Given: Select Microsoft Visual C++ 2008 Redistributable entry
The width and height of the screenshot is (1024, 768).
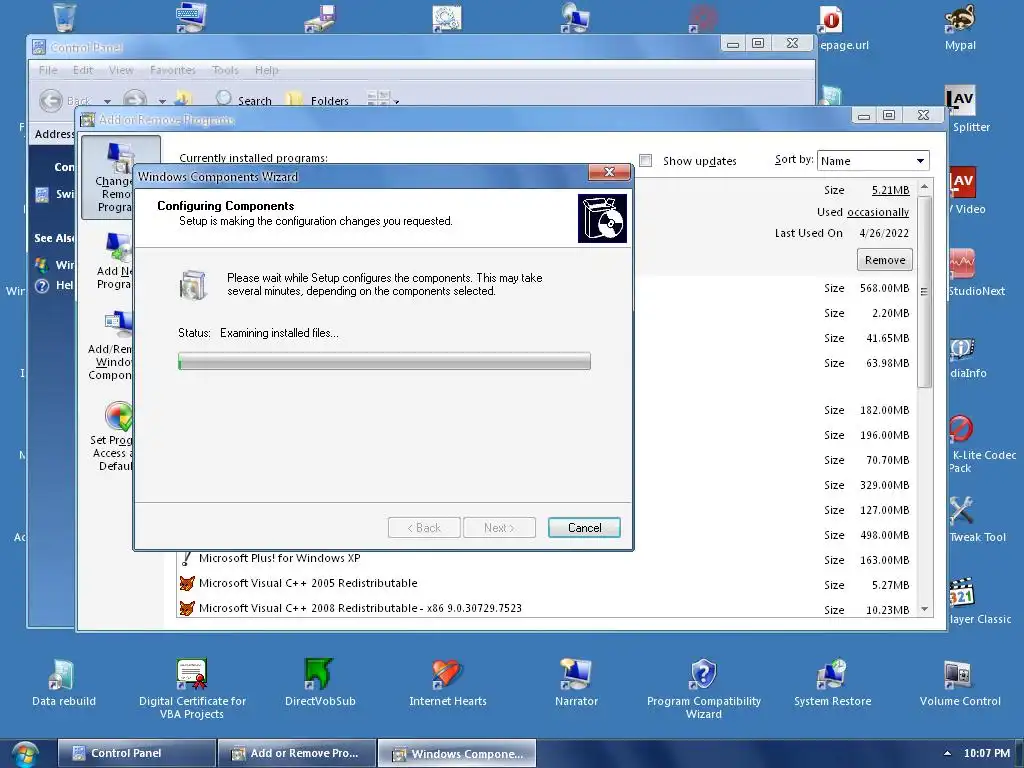Looking at the screenshot, I should point(360,608).
